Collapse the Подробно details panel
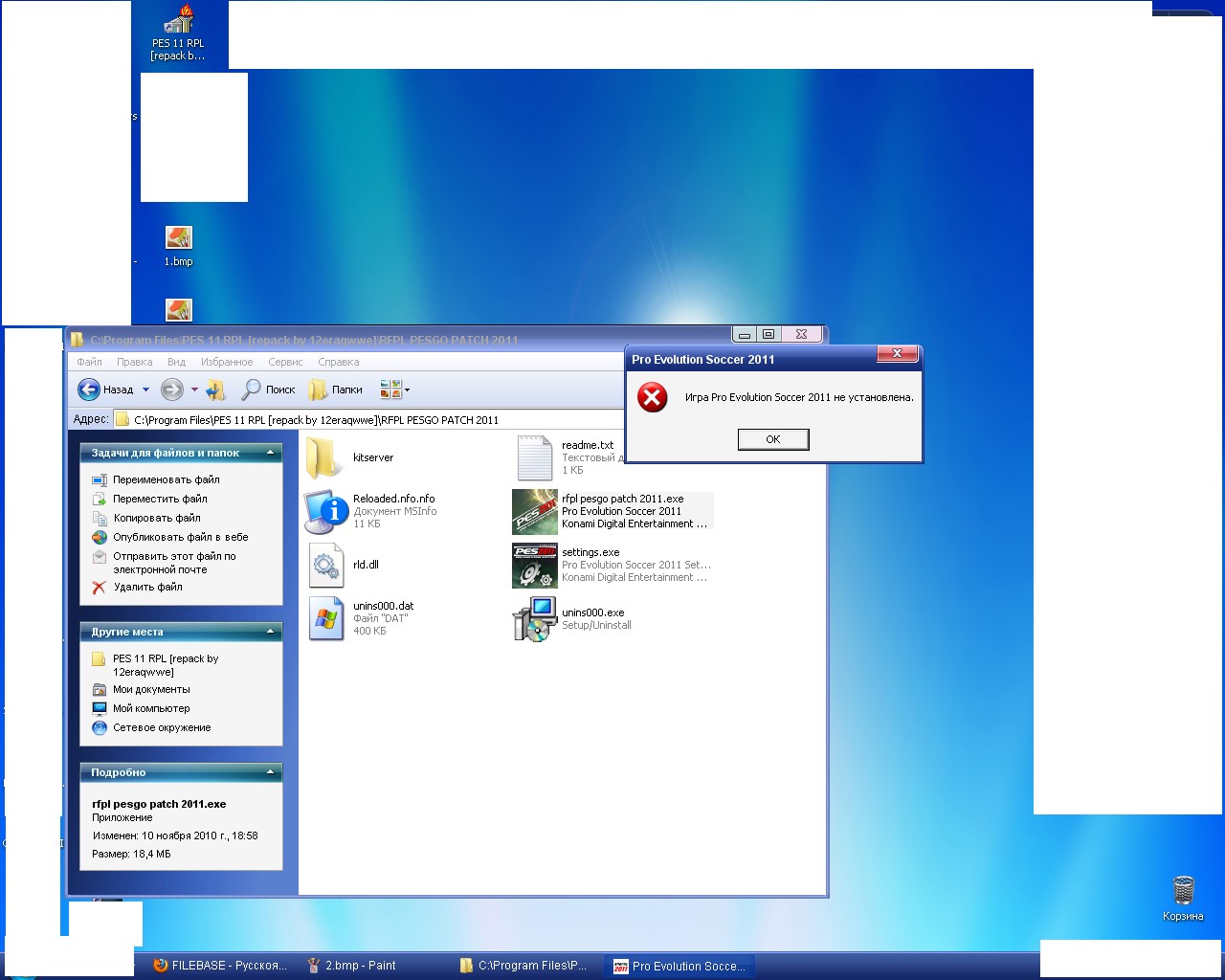The height and width of the screenshot is (980, 1225). (x=270, y=772)
